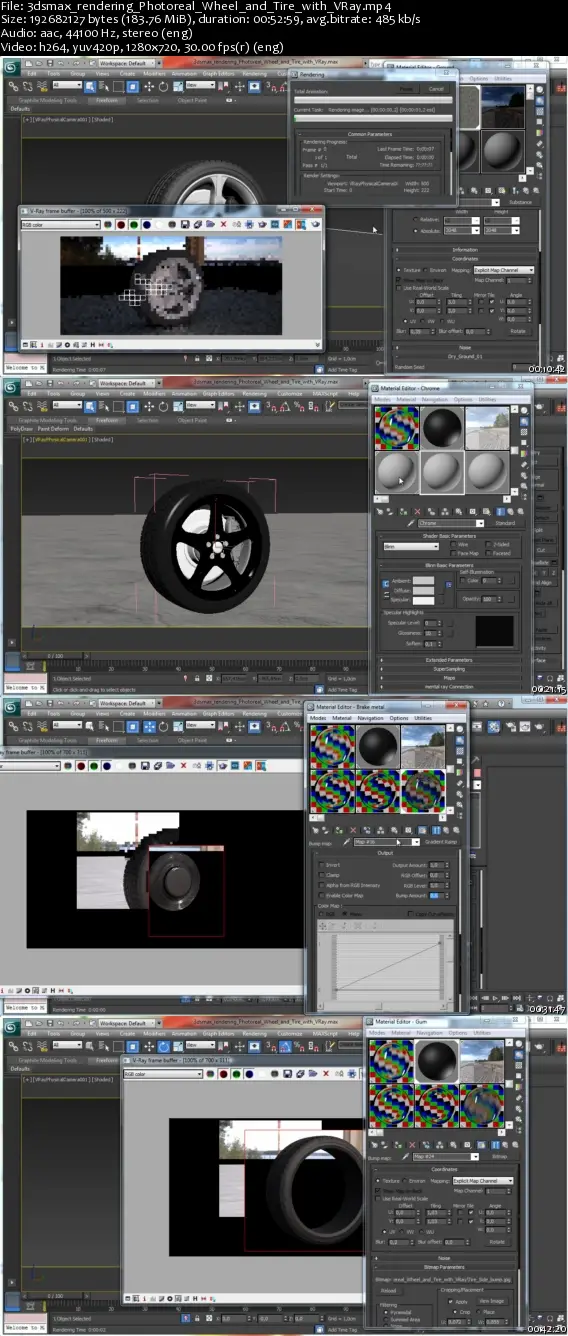Image resolution: width=568 pixels, height=1336 pixels.
Task: Click Go to Parent icon in Chrome editor
Action: pos(510,512)
